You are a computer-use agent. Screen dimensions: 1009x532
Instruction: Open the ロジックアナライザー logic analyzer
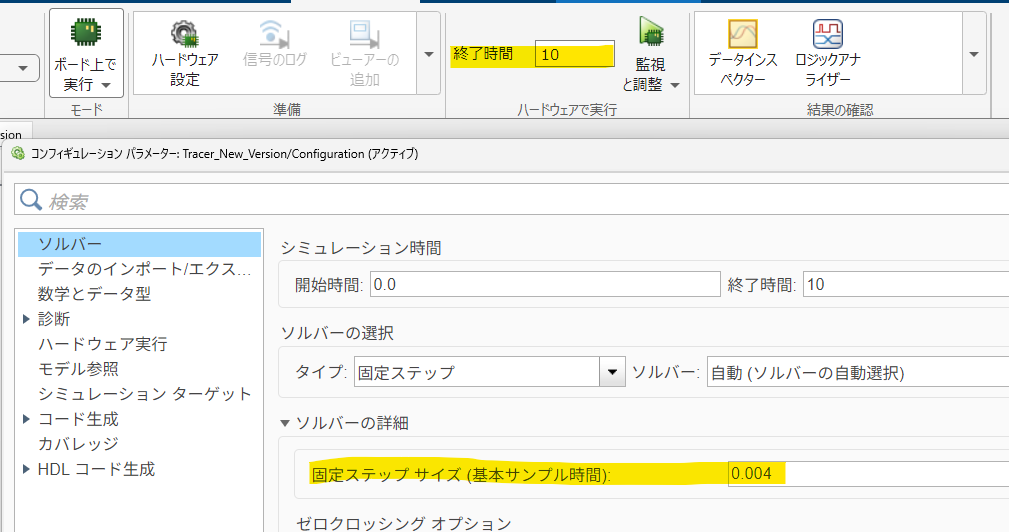828,54
